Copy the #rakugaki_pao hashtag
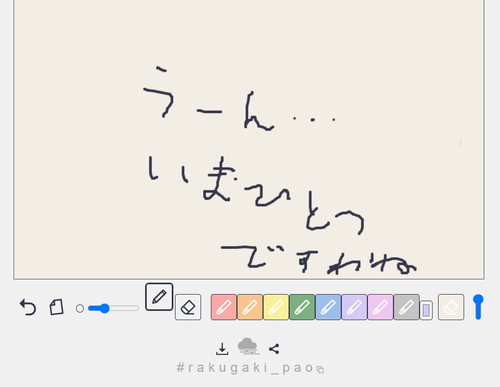 (x=320, y=370)
